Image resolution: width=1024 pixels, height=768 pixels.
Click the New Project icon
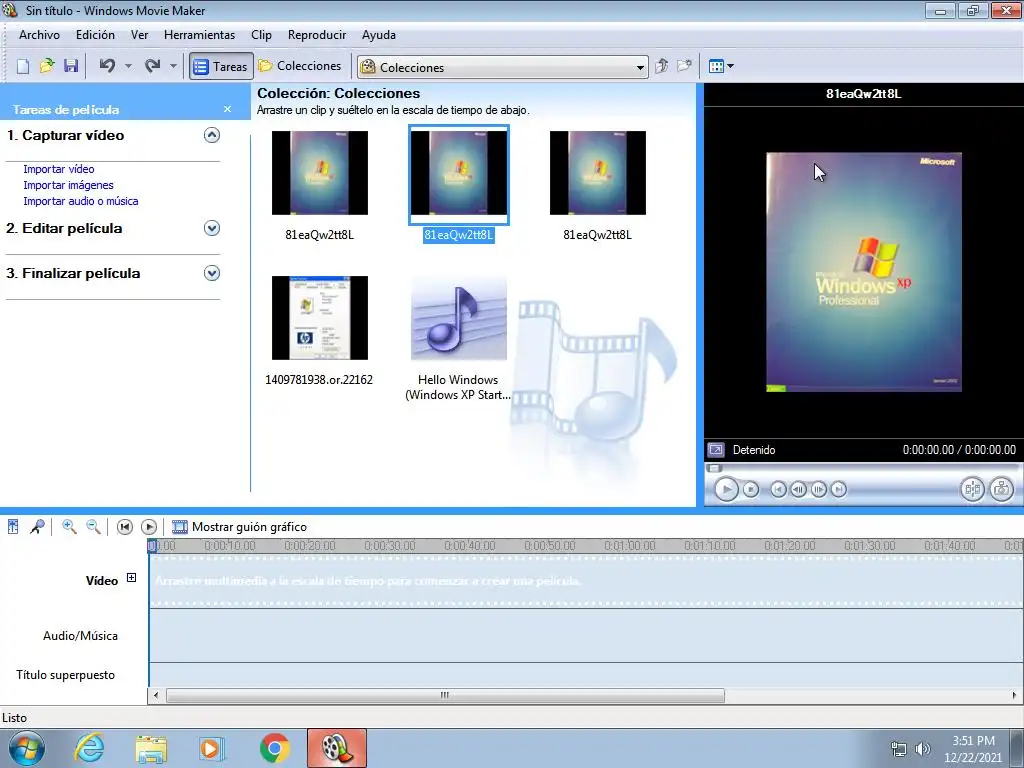pos(23,66)
